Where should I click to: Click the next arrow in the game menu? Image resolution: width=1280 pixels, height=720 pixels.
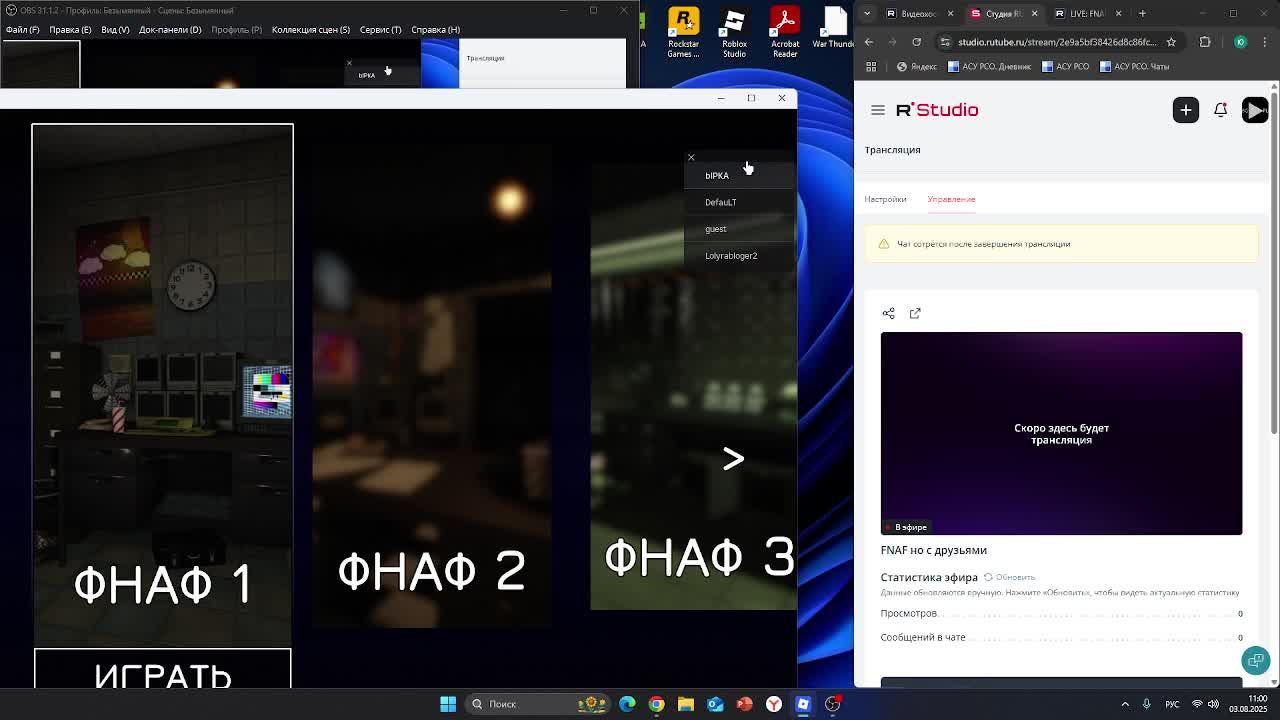click(x=733, y=458)
